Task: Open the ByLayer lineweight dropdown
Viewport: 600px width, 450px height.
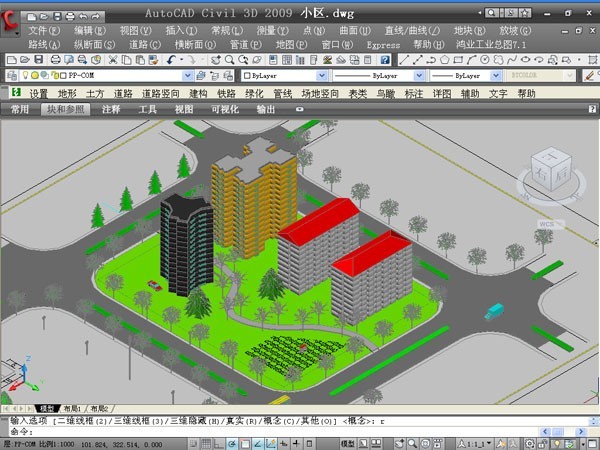Action: pos(496,76)
